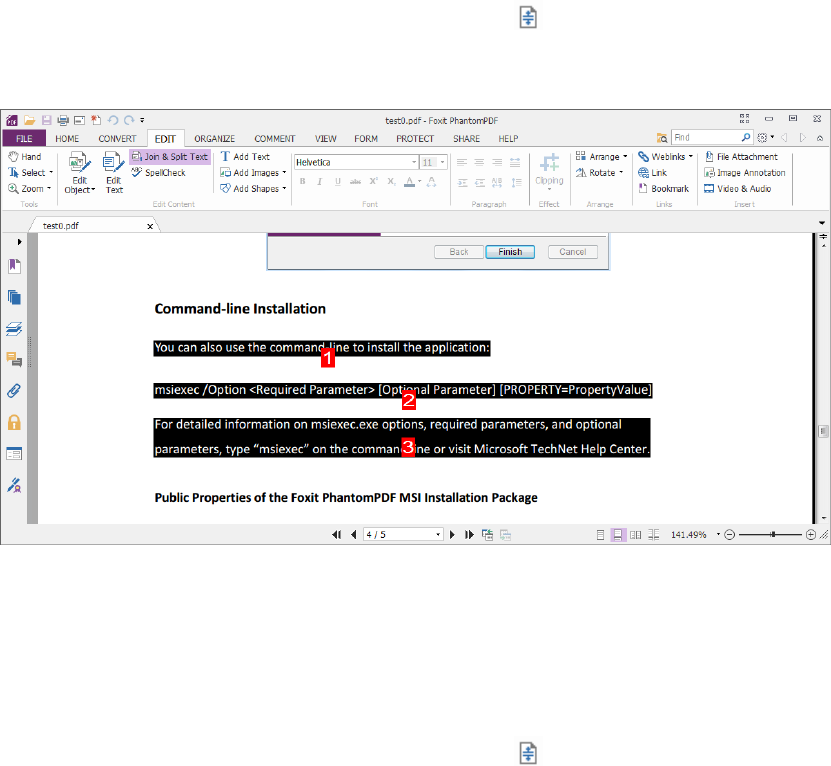
Task: Open the Digital Signatures panel
Action: coord(14,485)
